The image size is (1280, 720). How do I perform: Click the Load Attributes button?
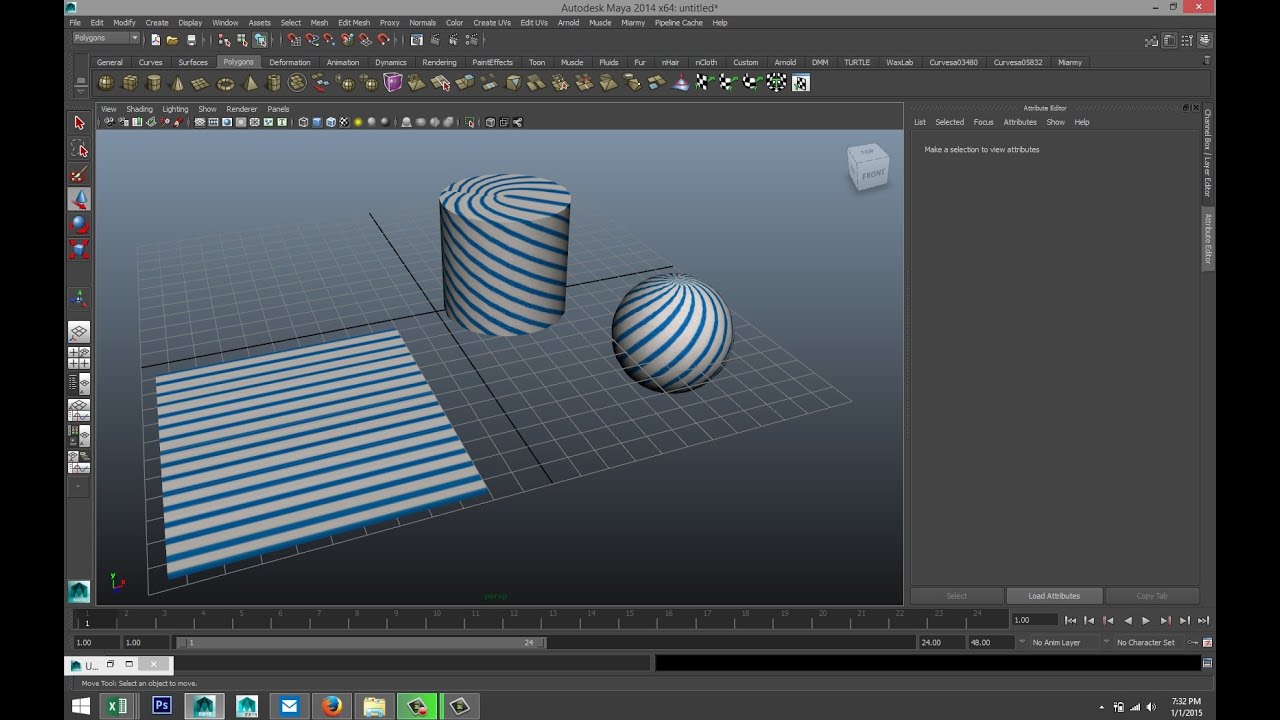pyautogui.click(x=1054, y=596)
